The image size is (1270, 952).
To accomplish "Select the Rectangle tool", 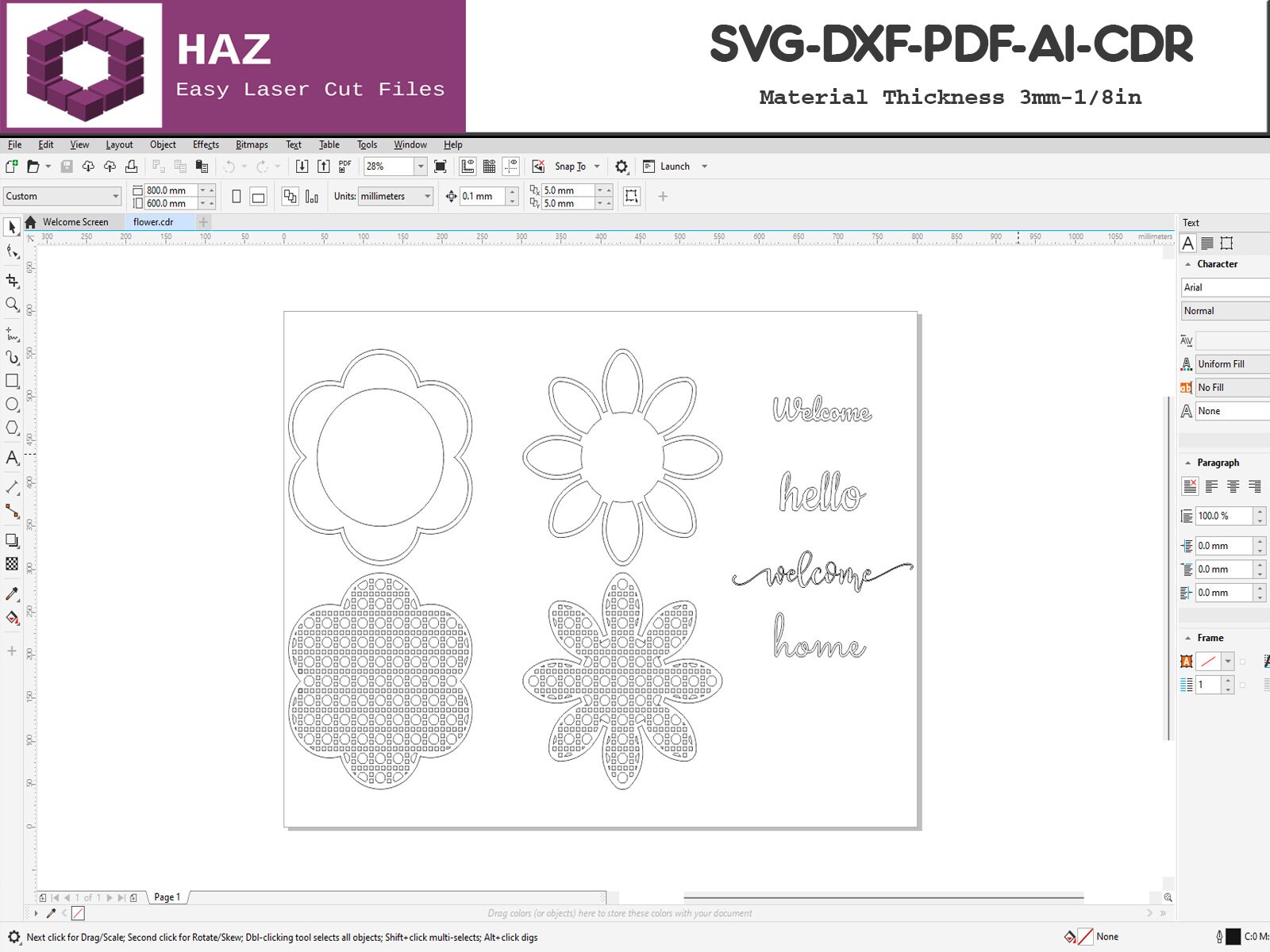I will (12, 382).
